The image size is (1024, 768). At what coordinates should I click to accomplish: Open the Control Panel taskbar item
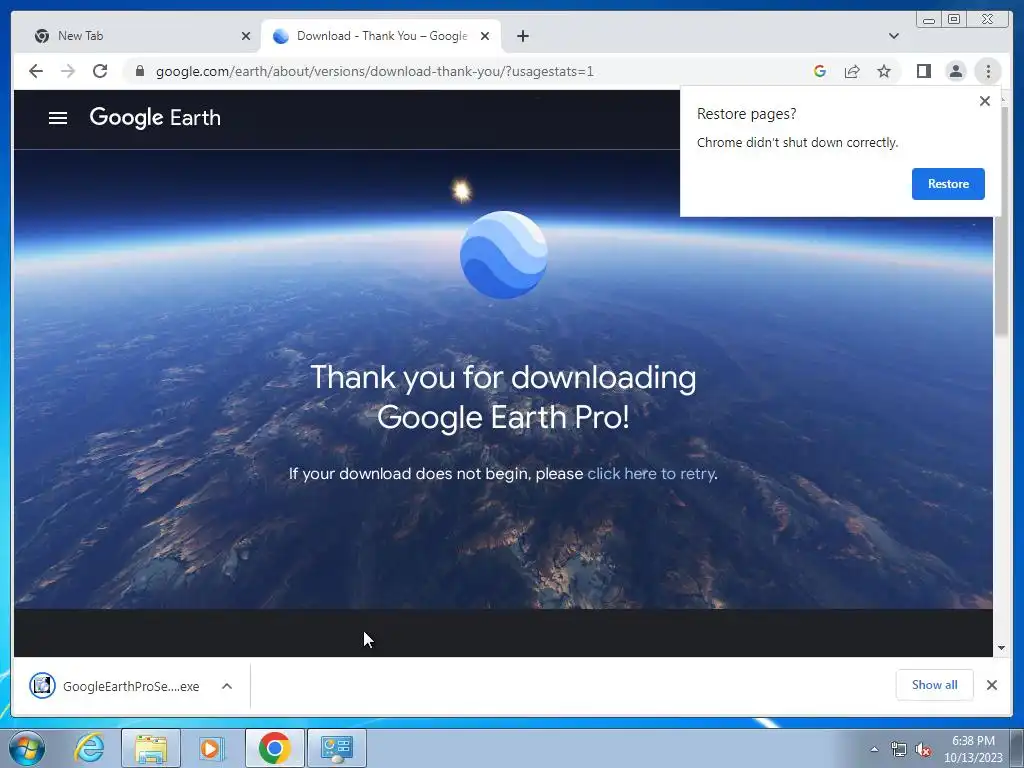pos(336,748)
